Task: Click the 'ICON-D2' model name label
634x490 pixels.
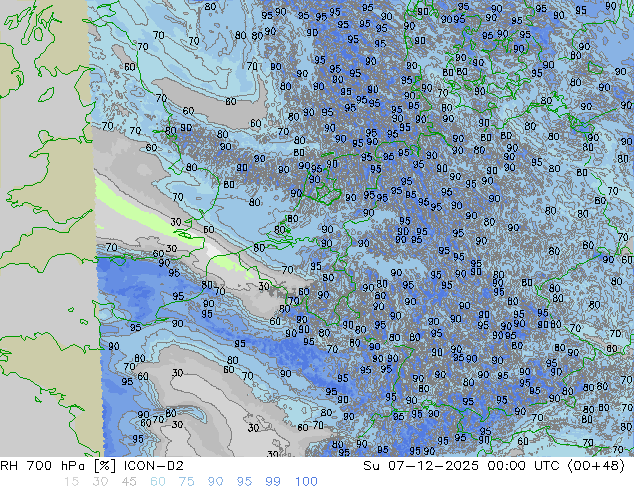Action: [154, 466]
